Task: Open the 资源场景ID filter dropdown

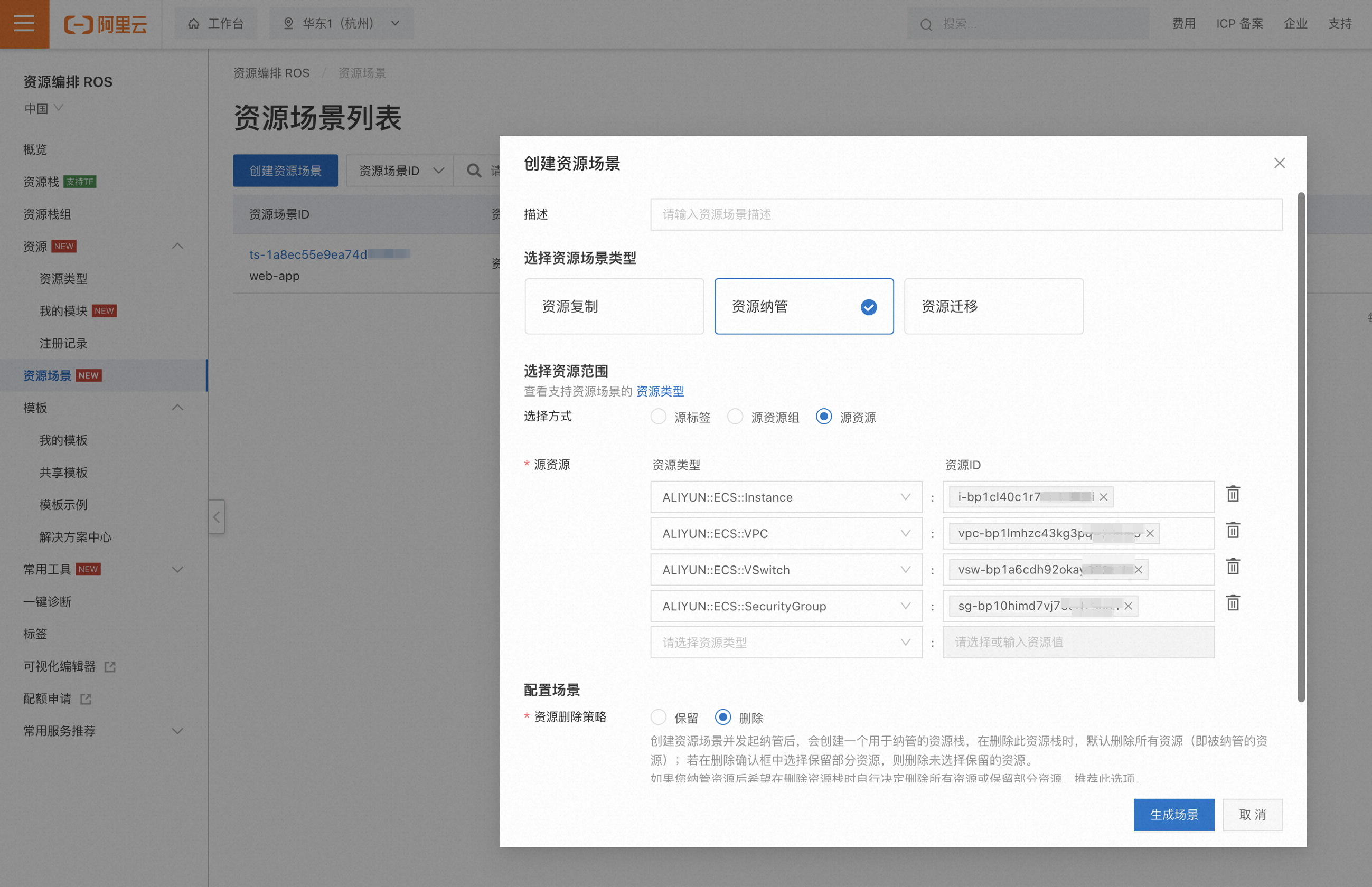Action: click(400, 171)
